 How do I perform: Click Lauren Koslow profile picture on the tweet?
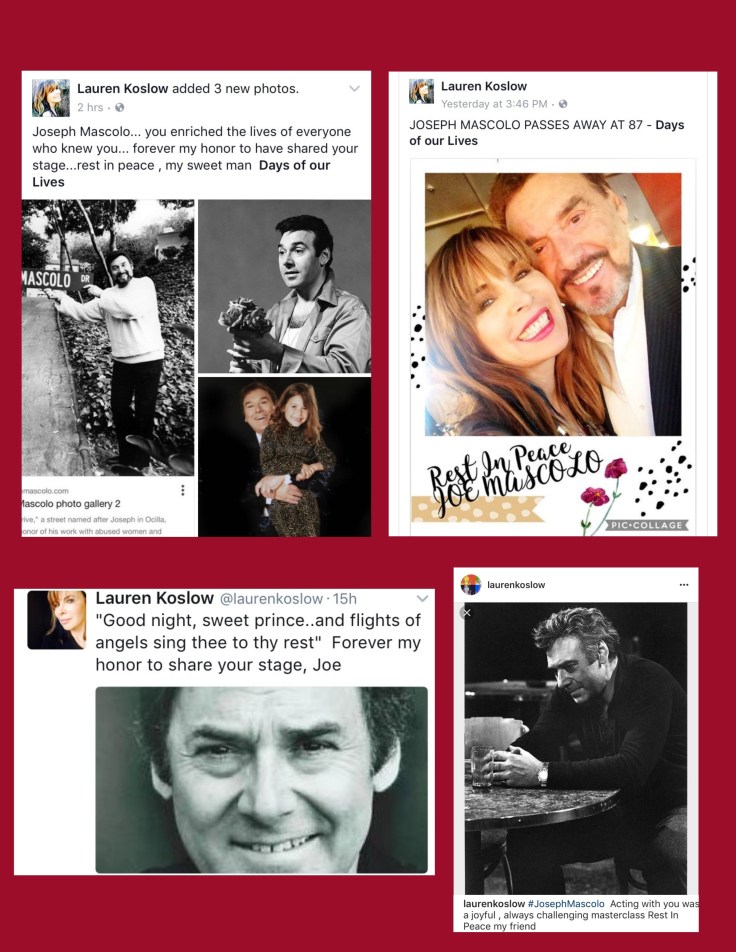tap(56, 620)
